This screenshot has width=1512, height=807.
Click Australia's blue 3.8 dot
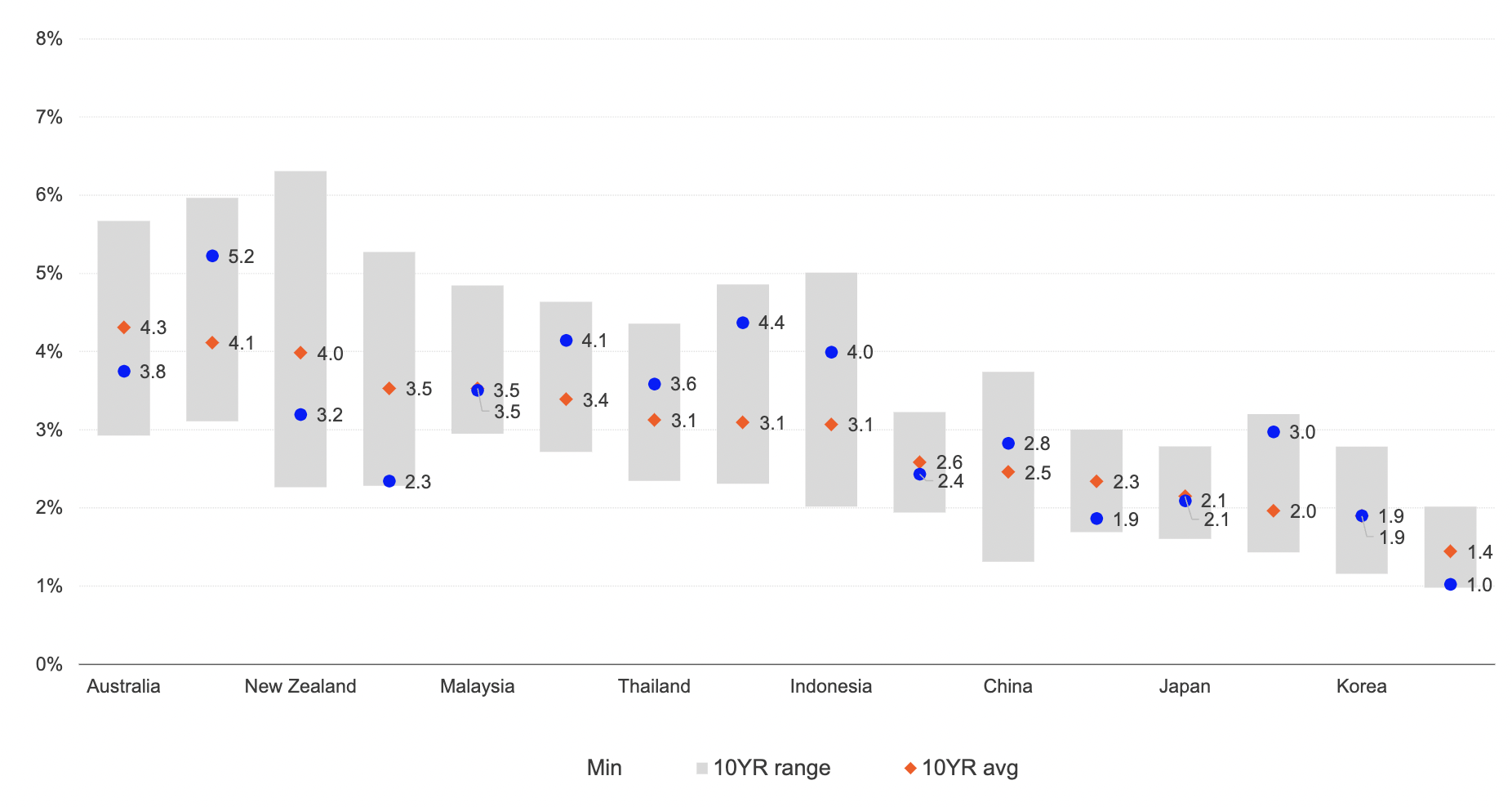(x=124, y=372)
